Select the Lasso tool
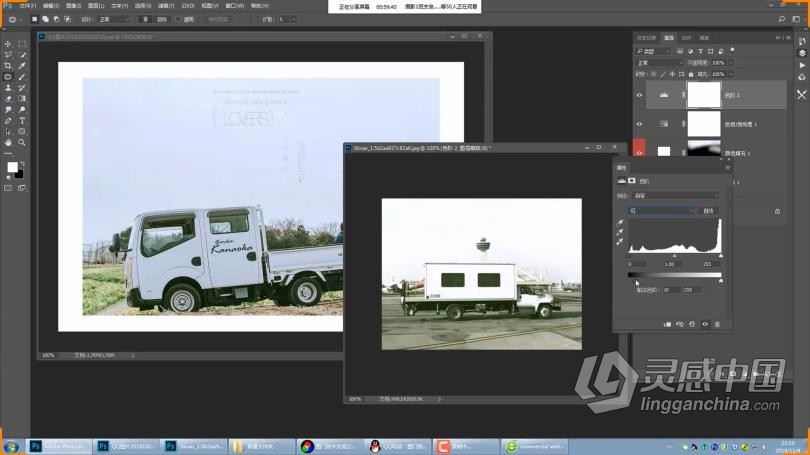Screen dimensions: 810x455 coord(8,55)
